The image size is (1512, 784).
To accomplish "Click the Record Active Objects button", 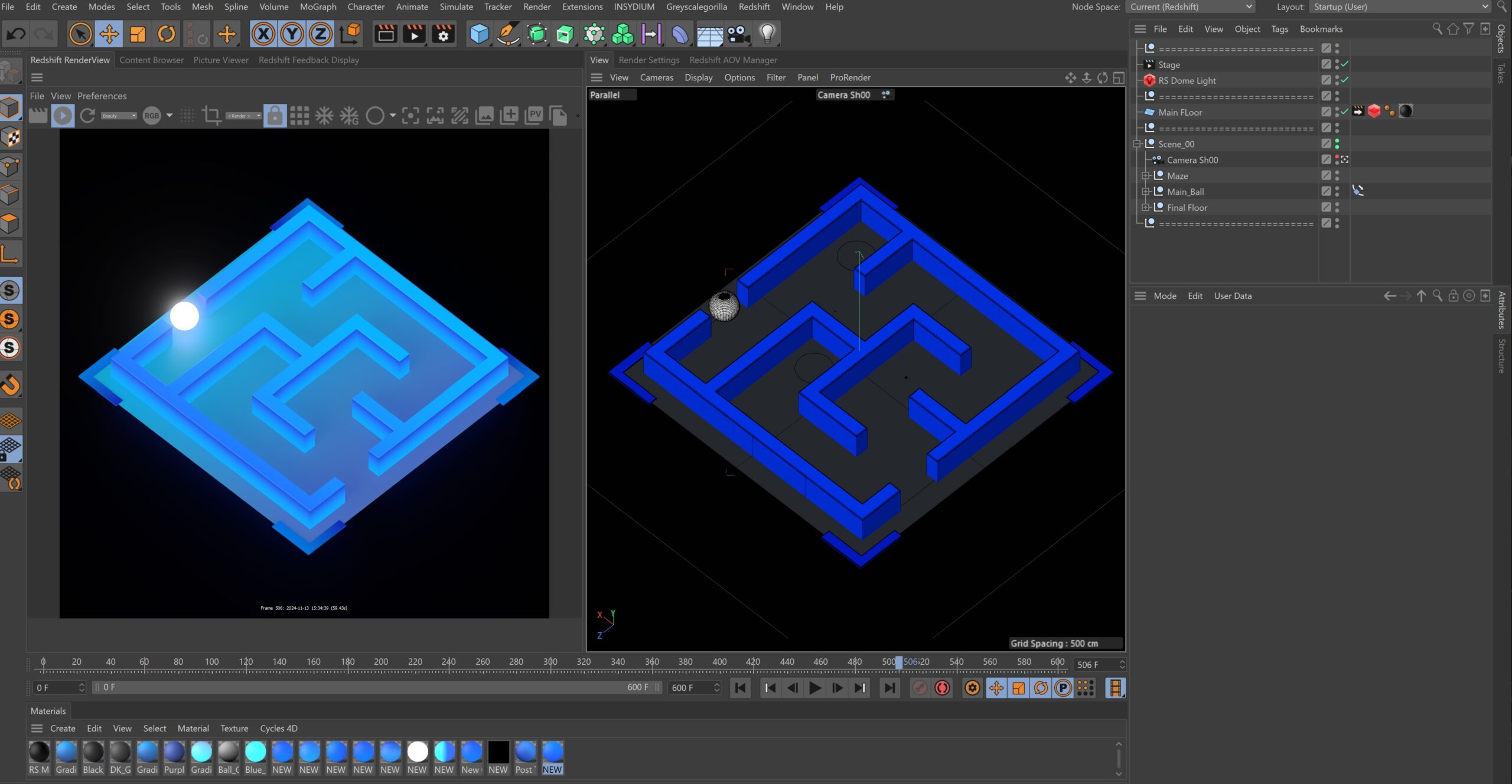I will tap(920, 688).
